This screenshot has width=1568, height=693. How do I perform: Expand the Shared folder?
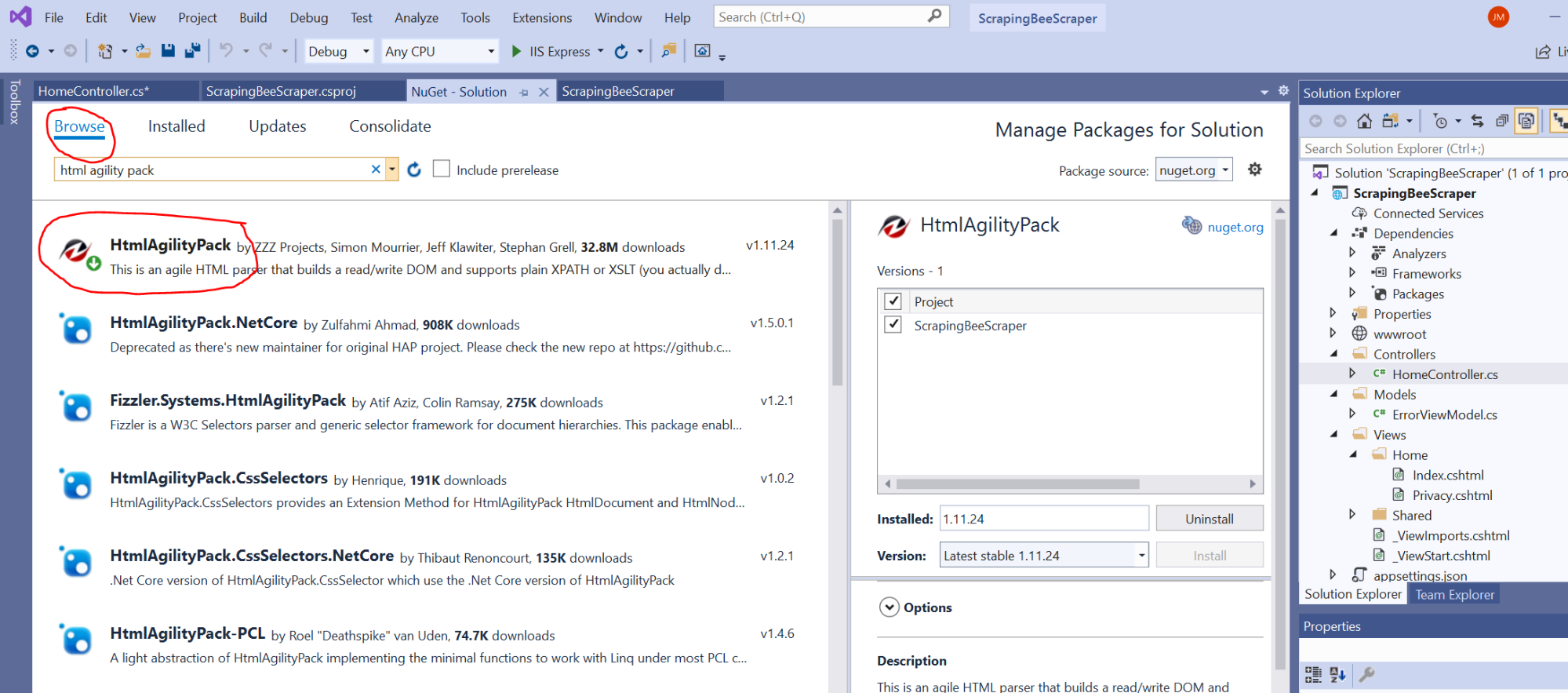[1352, 514]
